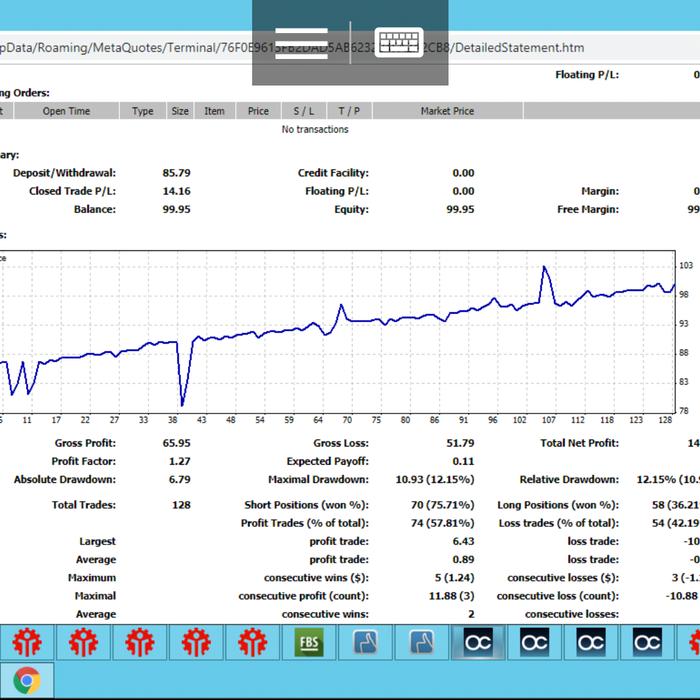Select the T / P column header
700x700 pixels.
[349, 111]
